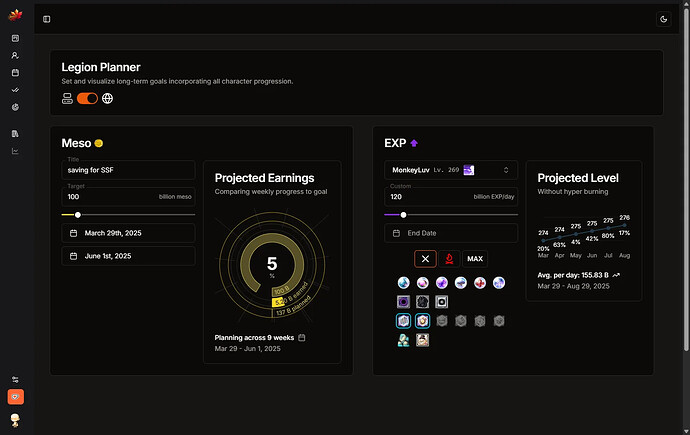The height and width of the screenshot is (435, 690).
Task: Click the globe icon under Legion Planner
Action: 108,98
